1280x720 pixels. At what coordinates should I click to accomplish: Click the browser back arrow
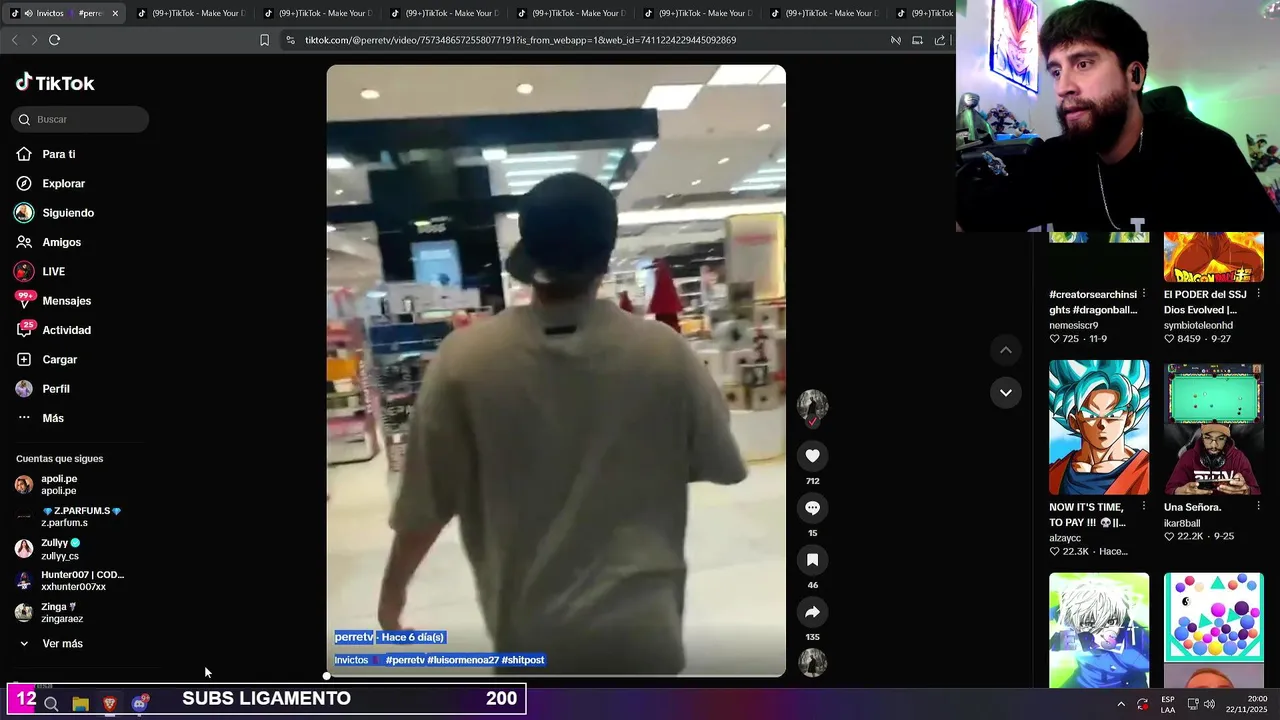click(x=14, y=40)
